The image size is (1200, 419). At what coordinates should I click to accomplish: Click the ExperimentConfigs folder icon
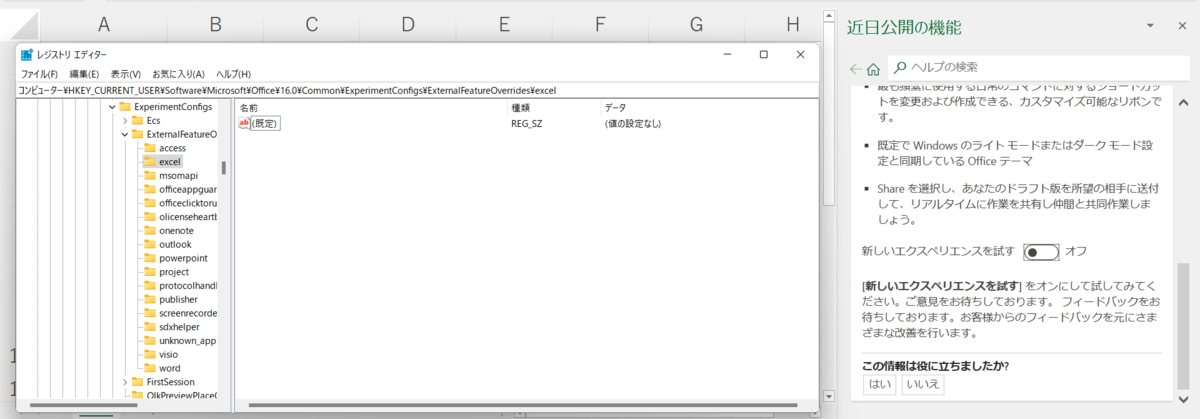pyautogui.click(x=125, y=106)
